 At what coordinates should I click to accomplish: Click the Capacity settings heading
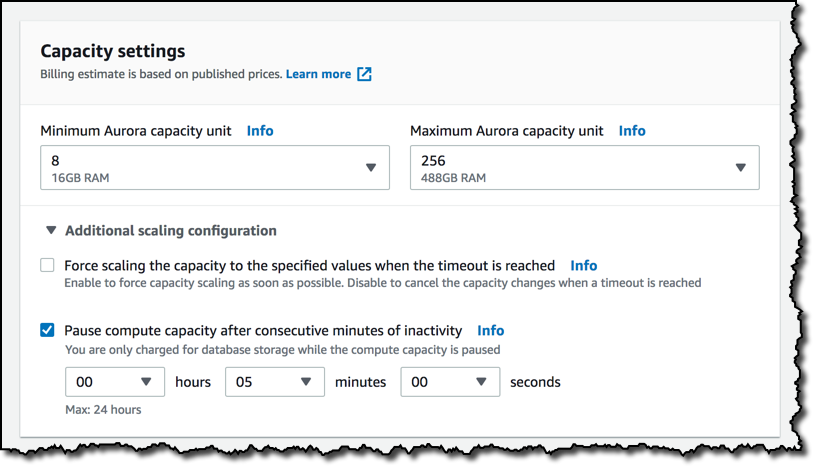(x=113, y=51)
